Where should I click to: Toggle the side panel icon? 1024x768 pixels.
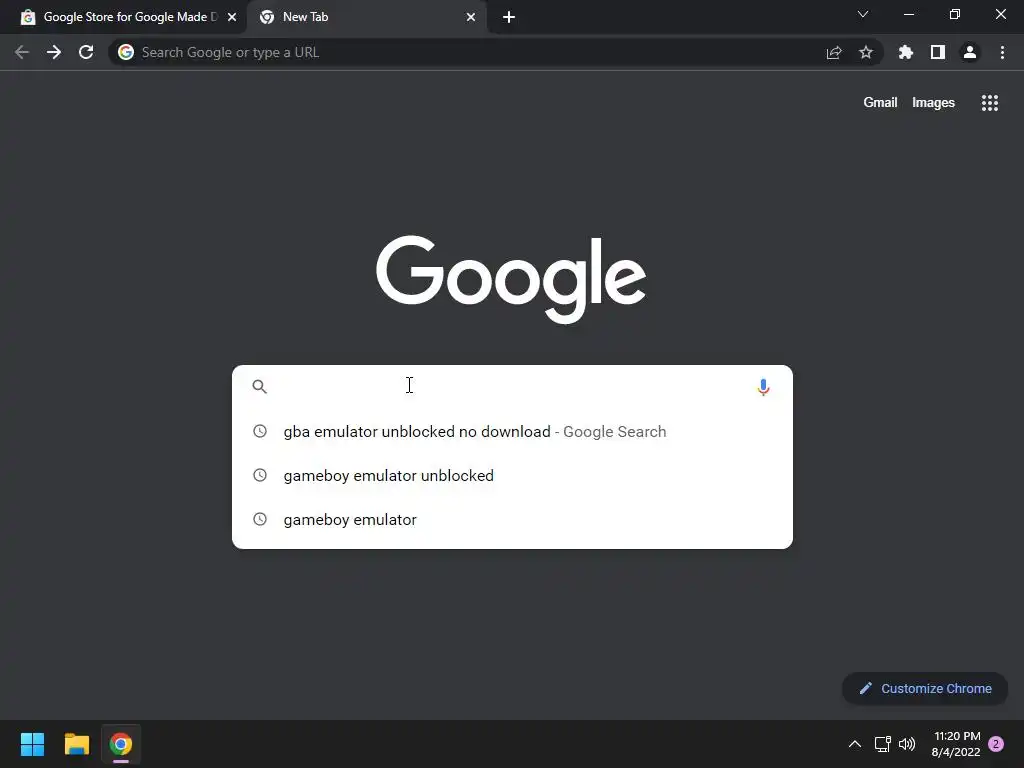click(938, 52)
